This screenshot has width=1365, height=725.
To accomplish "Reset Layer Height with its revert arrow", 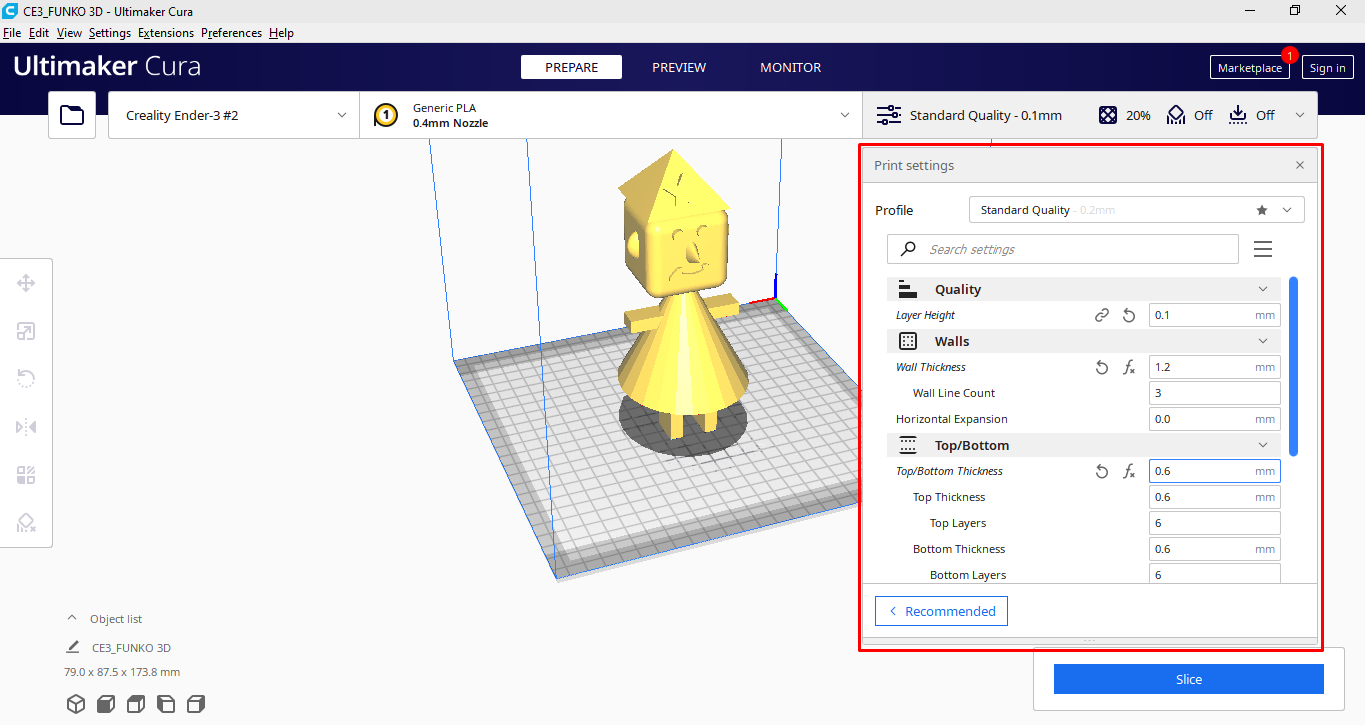I will coord(1129,315).
